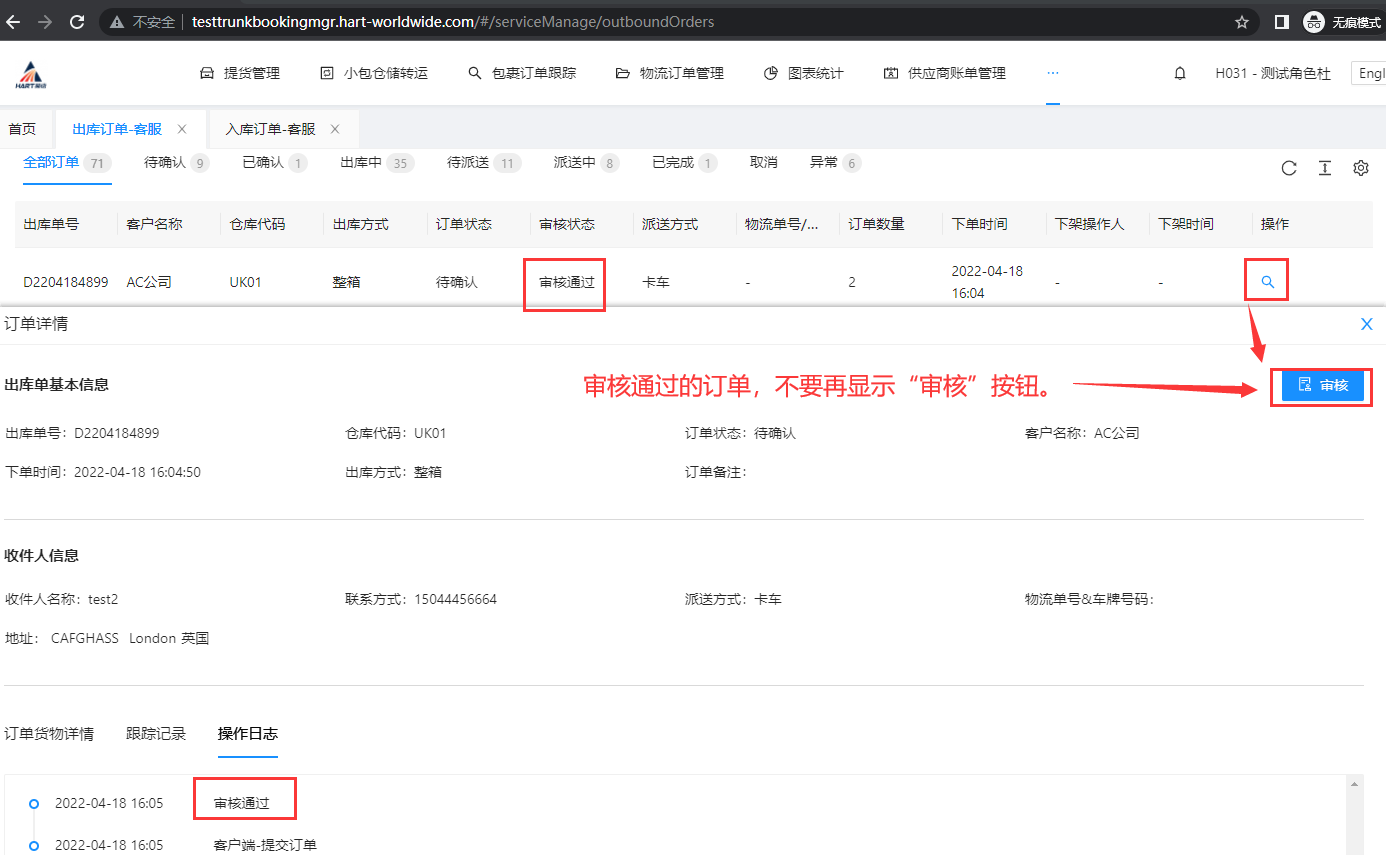Expand the more menu ellipsis

click(1052, 73)
